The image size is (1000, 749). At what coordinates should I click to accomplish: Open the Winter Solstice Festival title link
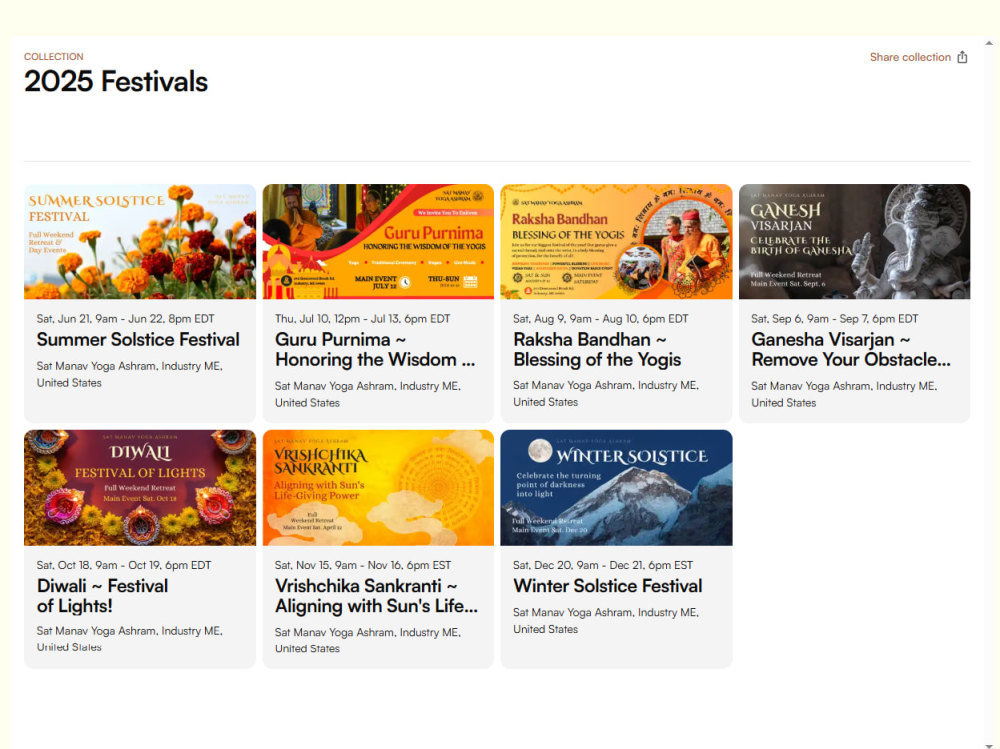click(608, 586)
